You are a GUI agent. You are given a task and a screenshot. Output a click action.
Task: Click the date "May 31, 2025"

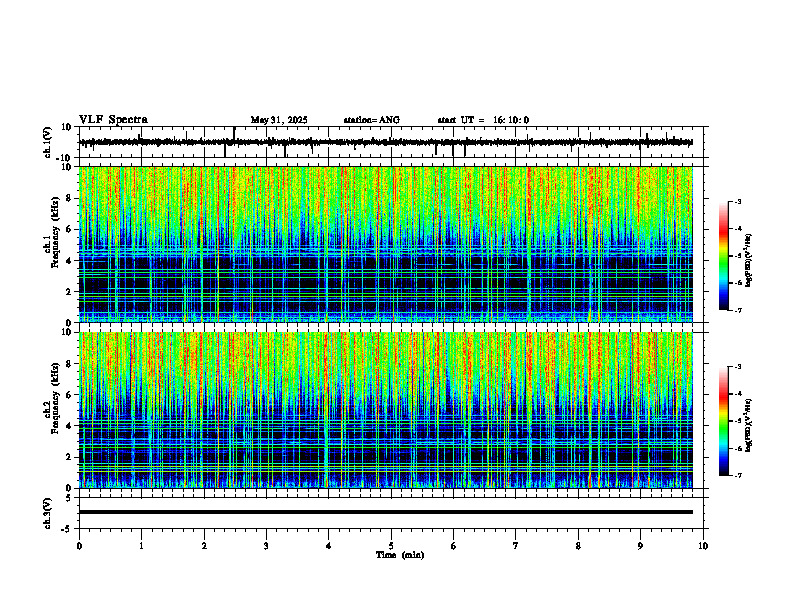click(x=279, y=120)
